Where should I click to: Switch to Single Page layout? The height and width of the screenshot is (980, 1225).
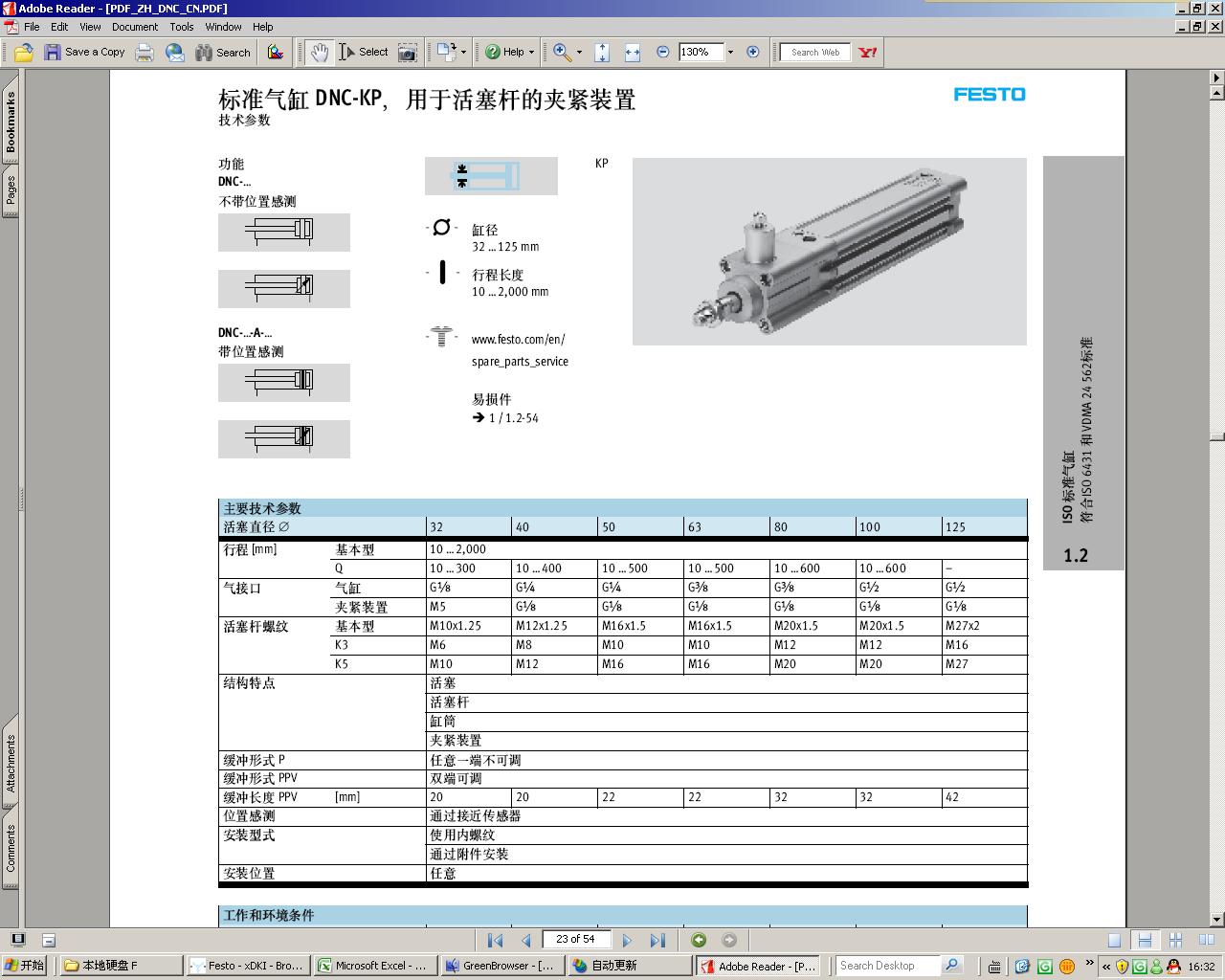coord(1114,941)
